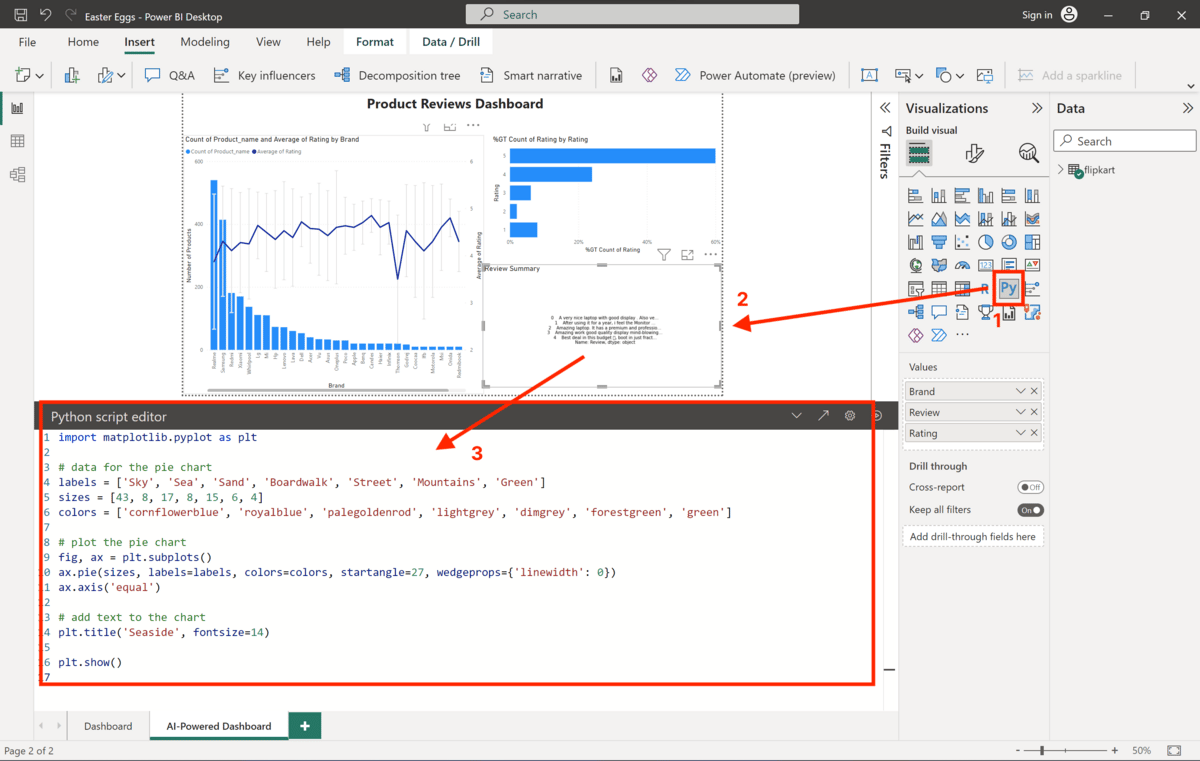
Task: Collapse the Python script editor chevron
Action: coord(797,416)
